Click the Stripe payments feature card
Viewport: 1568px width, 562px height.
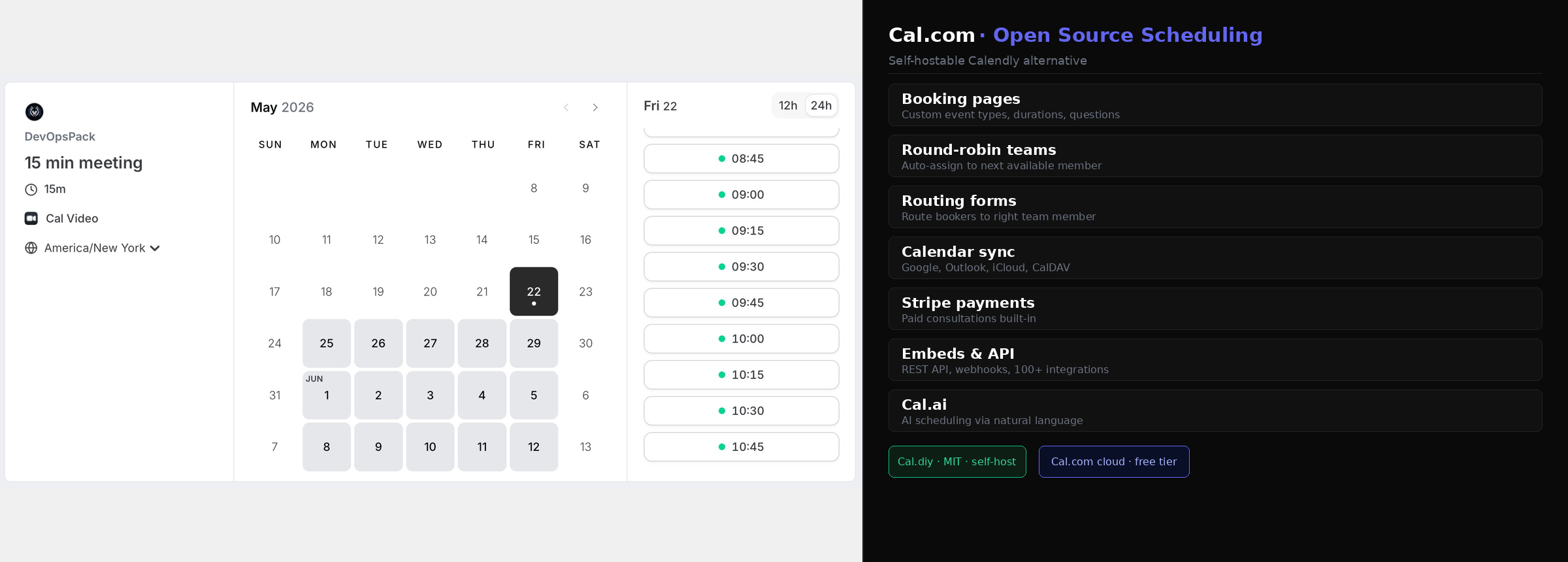coord(1215,309)
